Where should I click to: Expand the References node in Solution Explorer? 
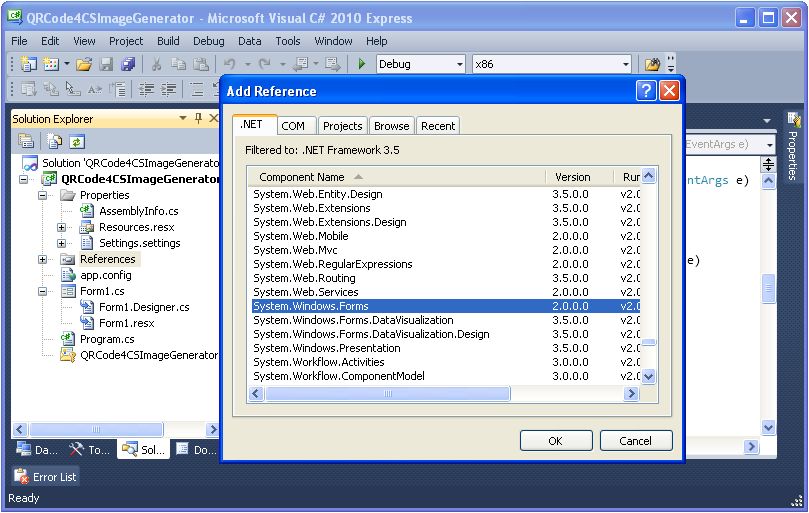point(43,259)
